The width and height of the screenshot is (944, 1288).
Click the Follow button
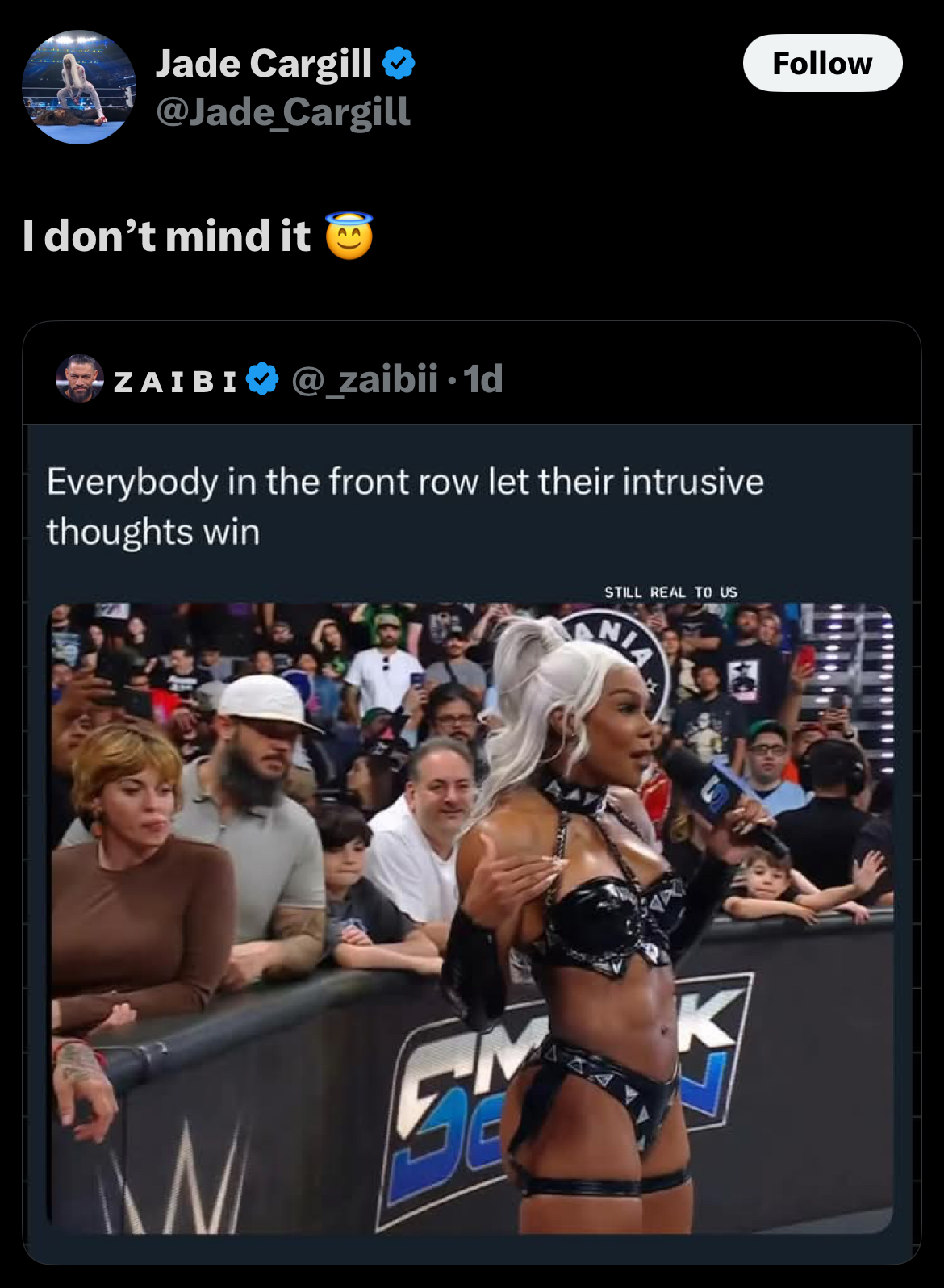pos(822,63)
